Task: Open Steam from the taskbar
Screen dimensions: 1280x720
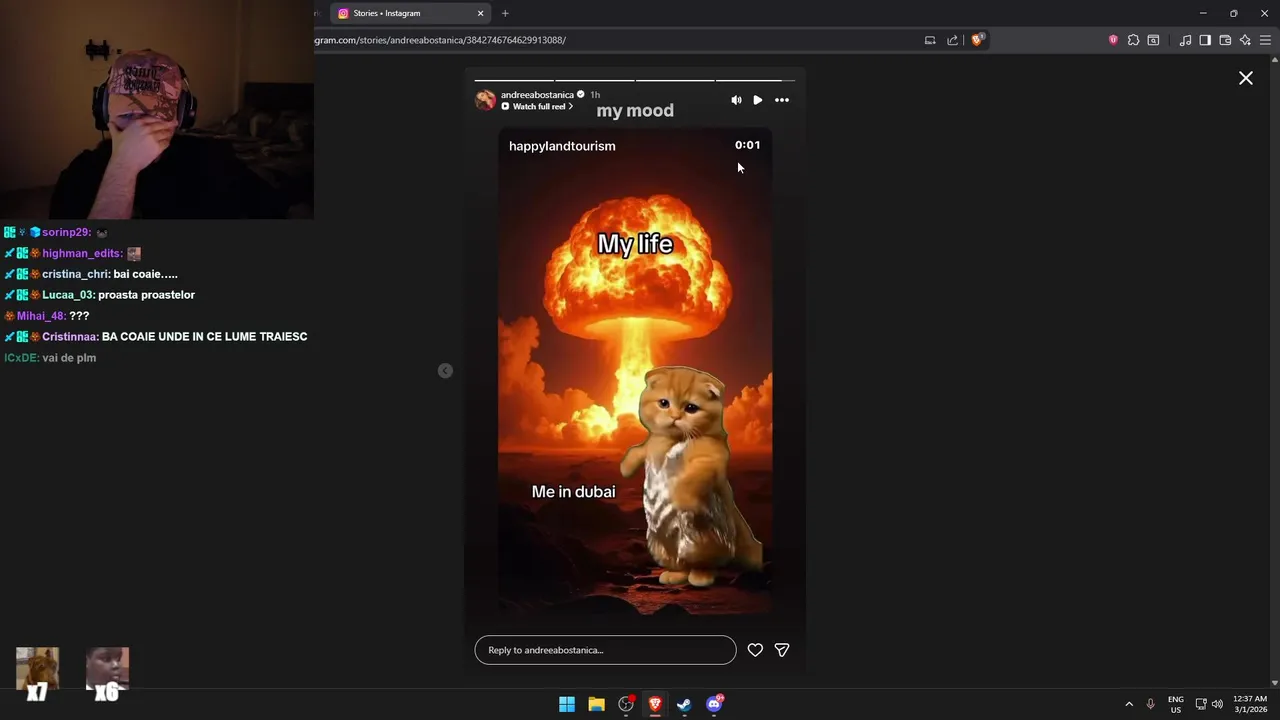Action: click(684, 704)
